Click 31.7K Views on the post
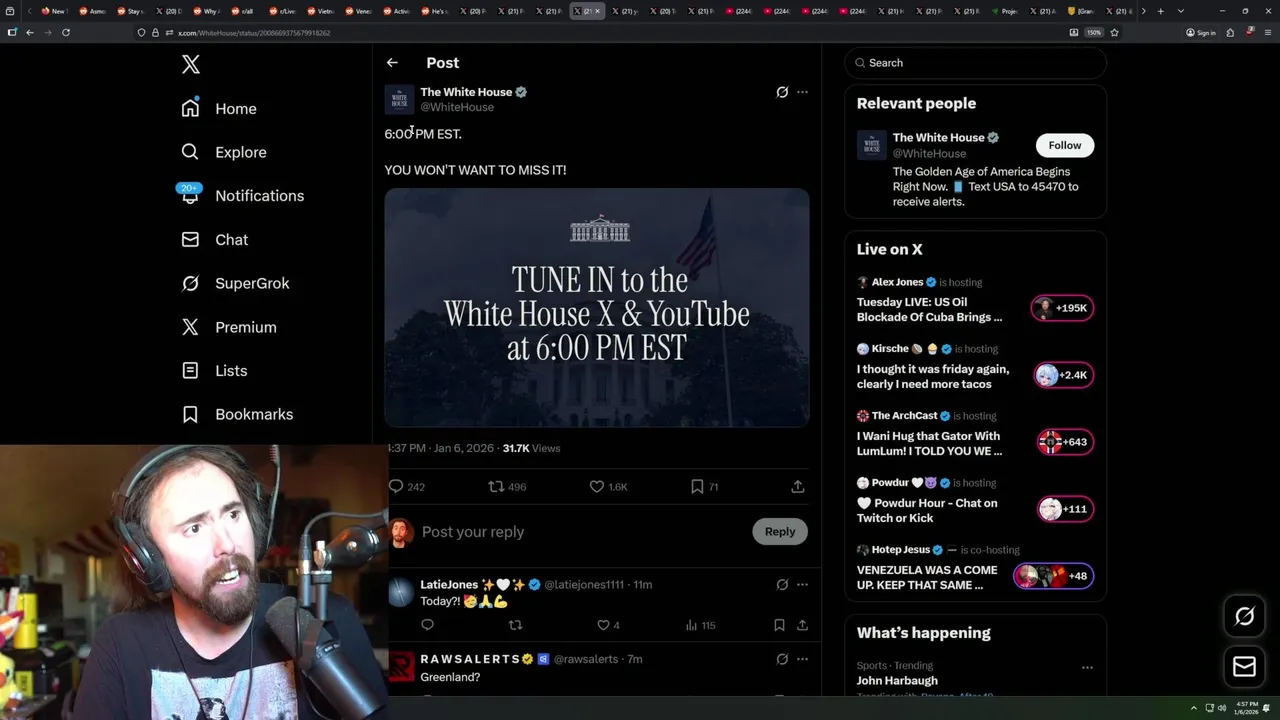Image resolution: width=1280 pixels, height=720 pixels. click(531, 448)
